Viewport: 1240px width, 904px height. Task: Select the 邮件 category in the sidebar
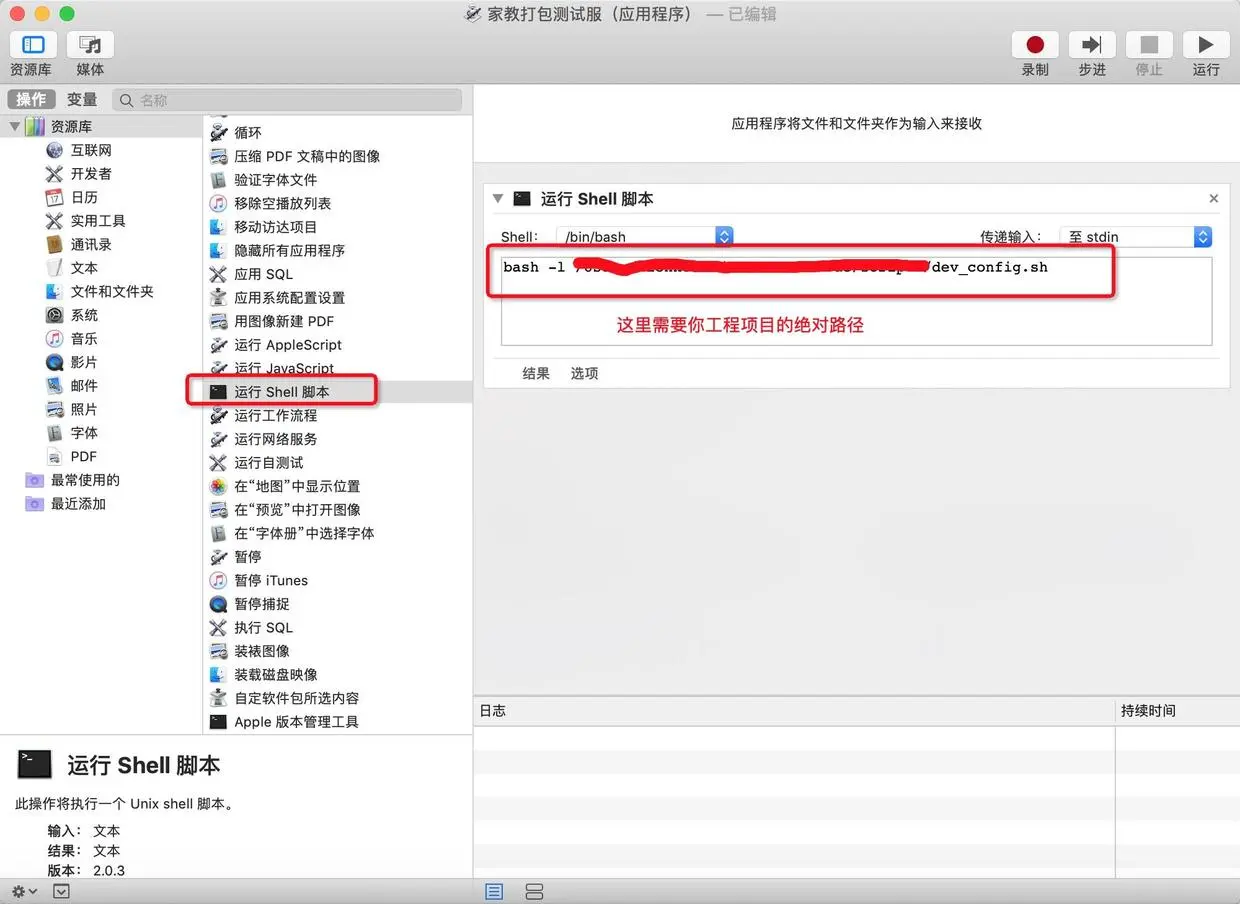[x=82, y=386]
